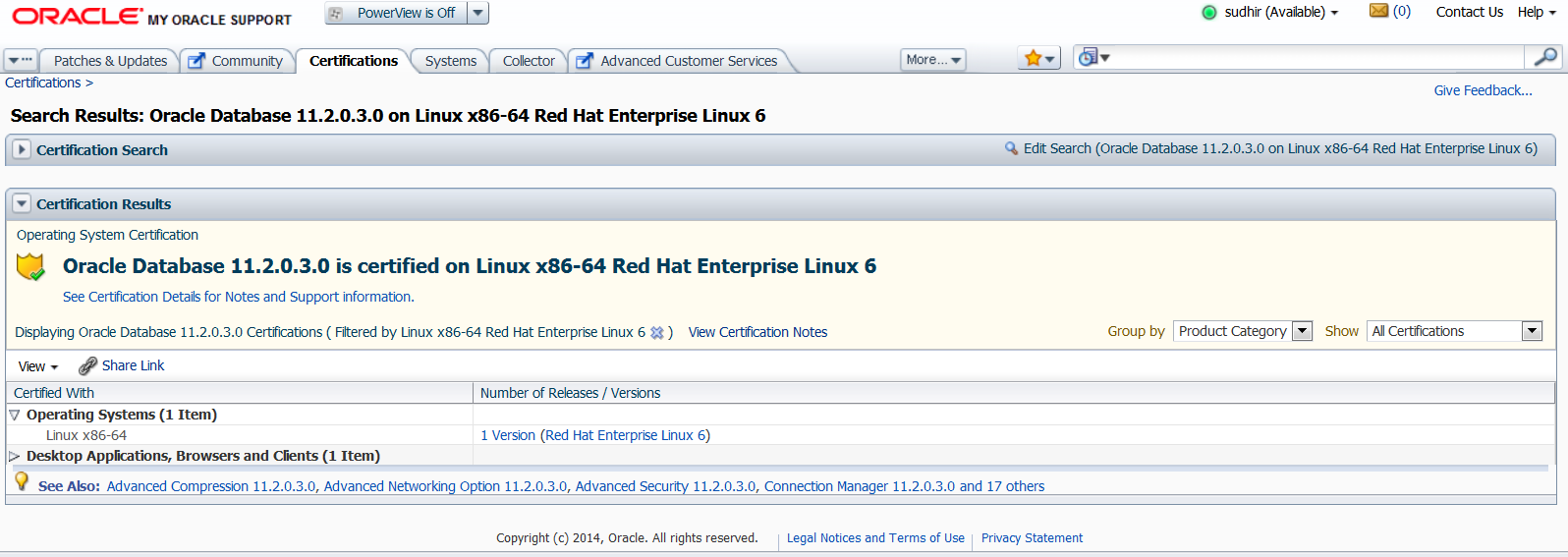The image size is (1568, 557).
Task: Click the favorites star icon
Action: (x=1034, y=59)
